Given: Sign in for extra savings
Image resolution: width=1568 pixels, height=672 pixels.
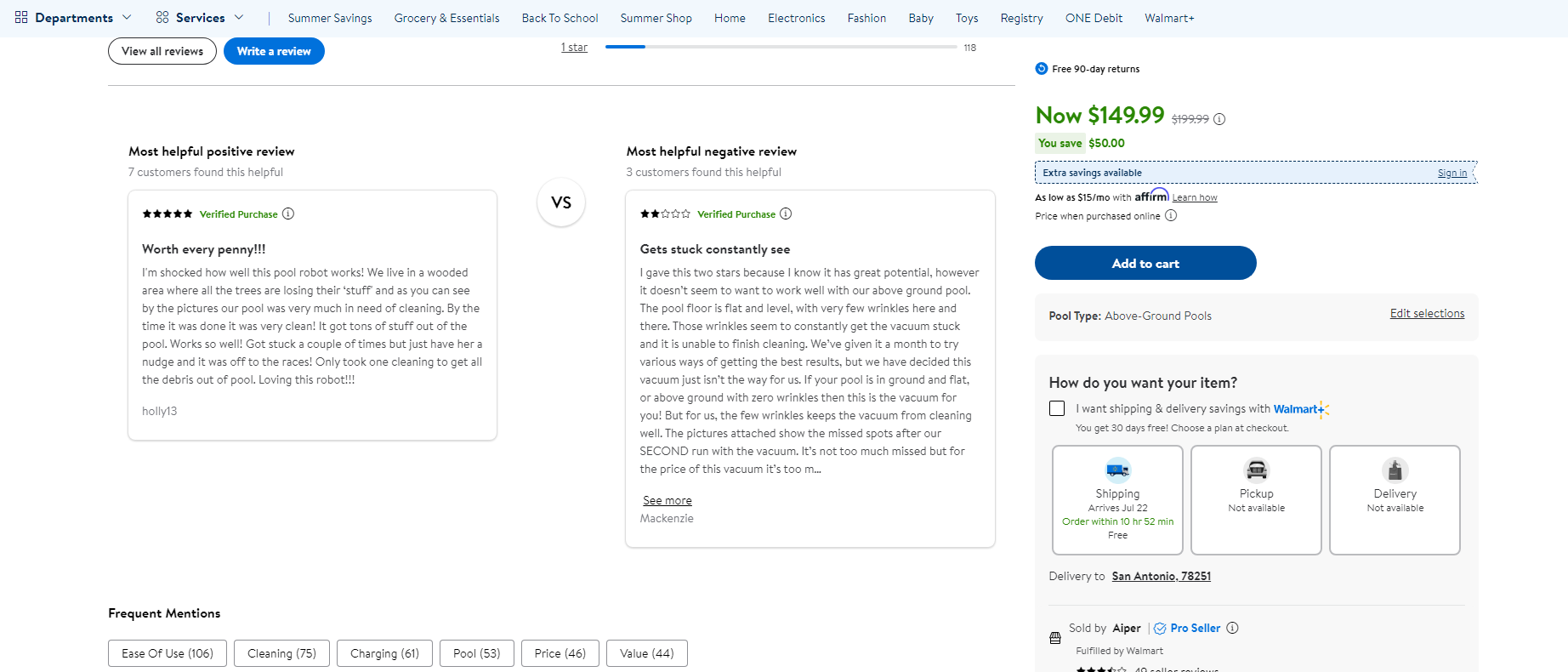Looking at the screenshot, I should tap(1452, 173).
